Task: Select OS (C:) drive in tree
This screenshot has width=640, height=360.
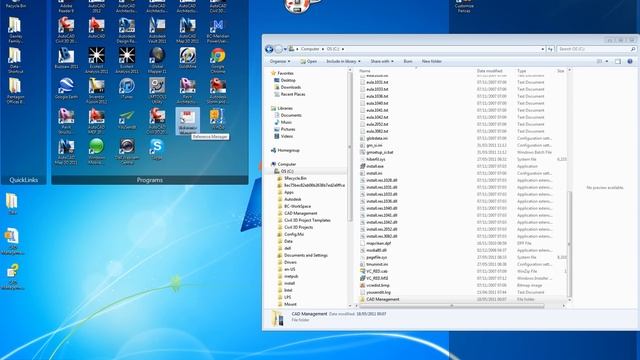Action: click(x=284, y=171)
